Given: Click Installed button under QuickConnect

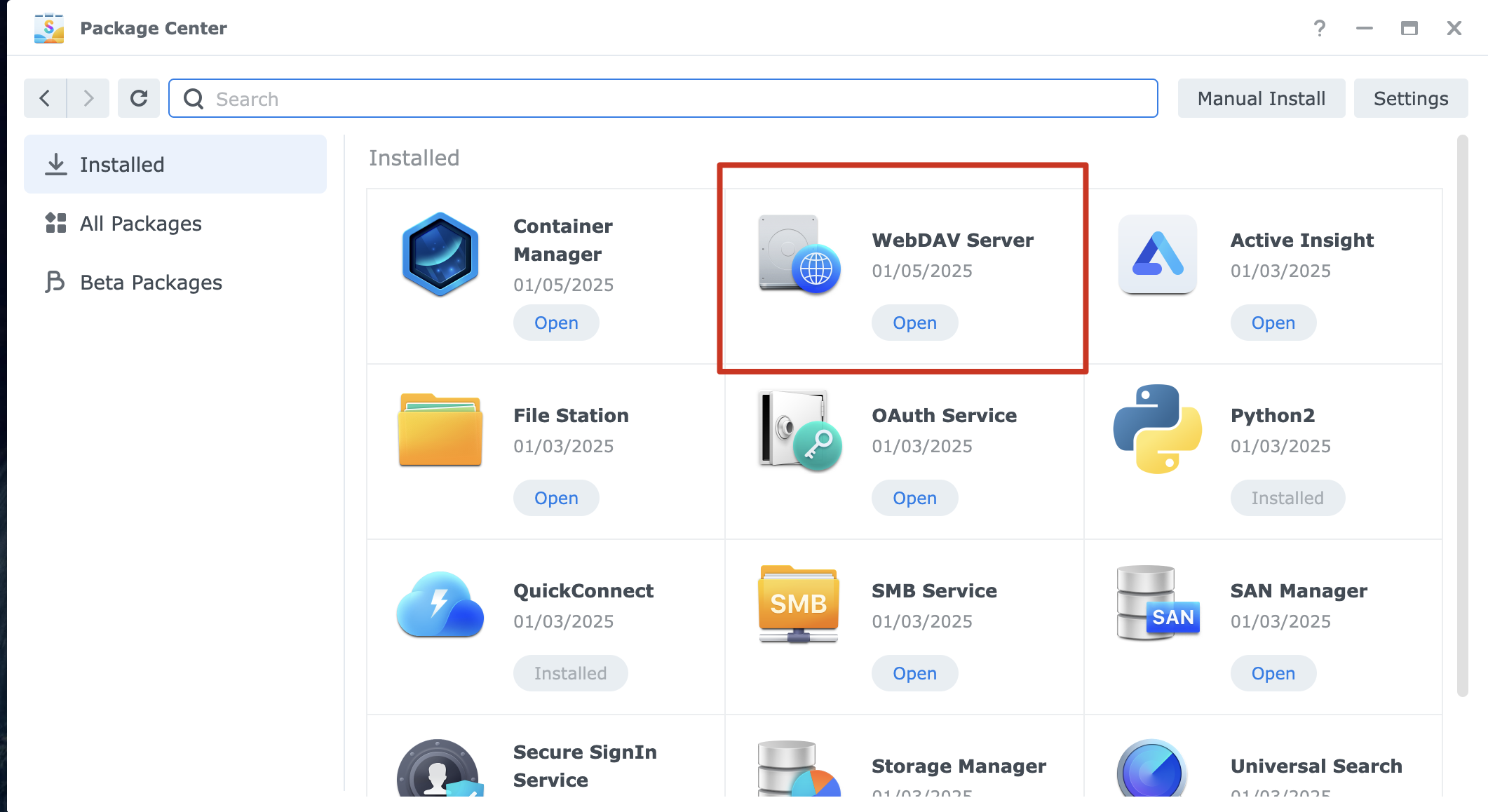Looking at the screenshot, I should 570,673.
